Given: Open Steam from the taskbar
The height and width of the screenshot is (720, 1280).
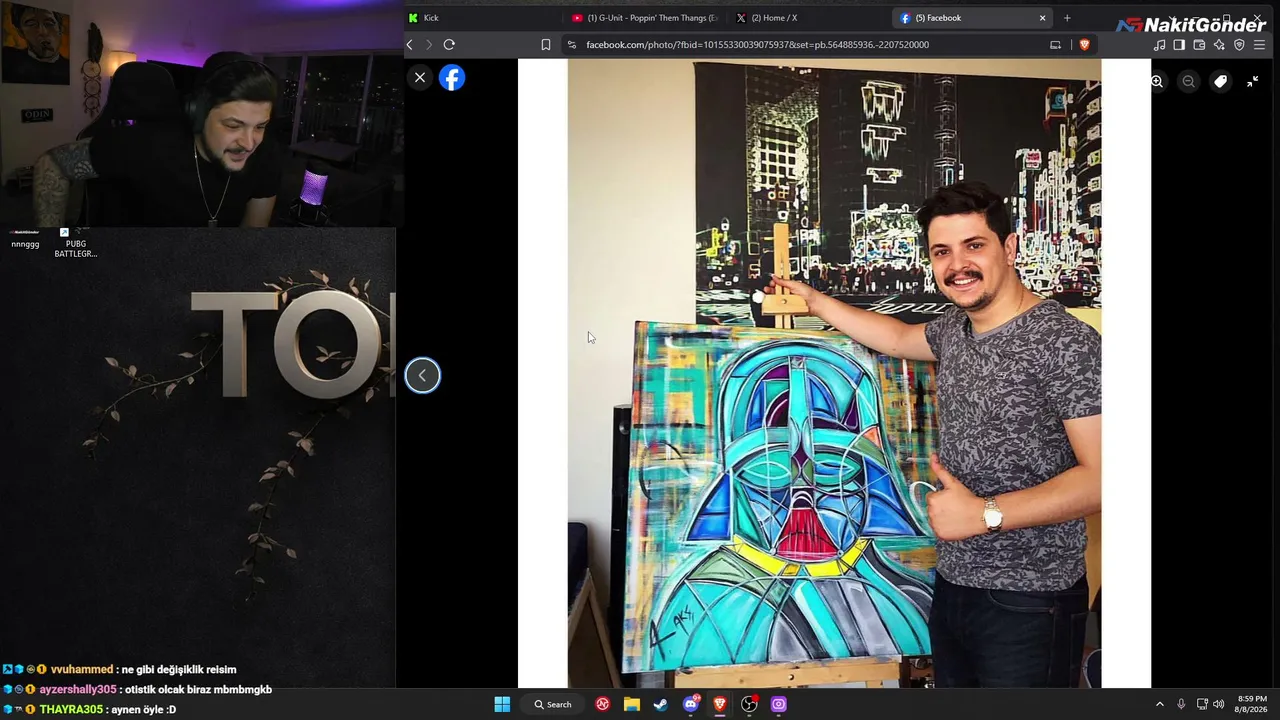Looking at the screenshot, I should 661,704.
